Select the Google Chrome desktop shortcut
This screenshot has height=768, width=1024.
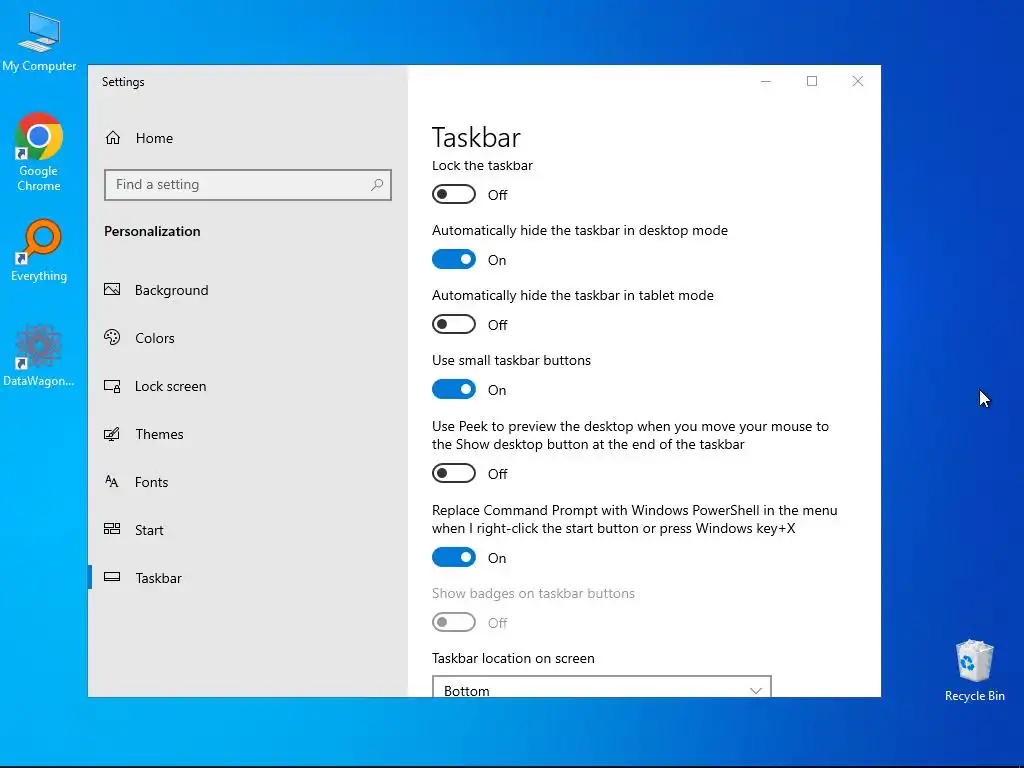point(39,152)
